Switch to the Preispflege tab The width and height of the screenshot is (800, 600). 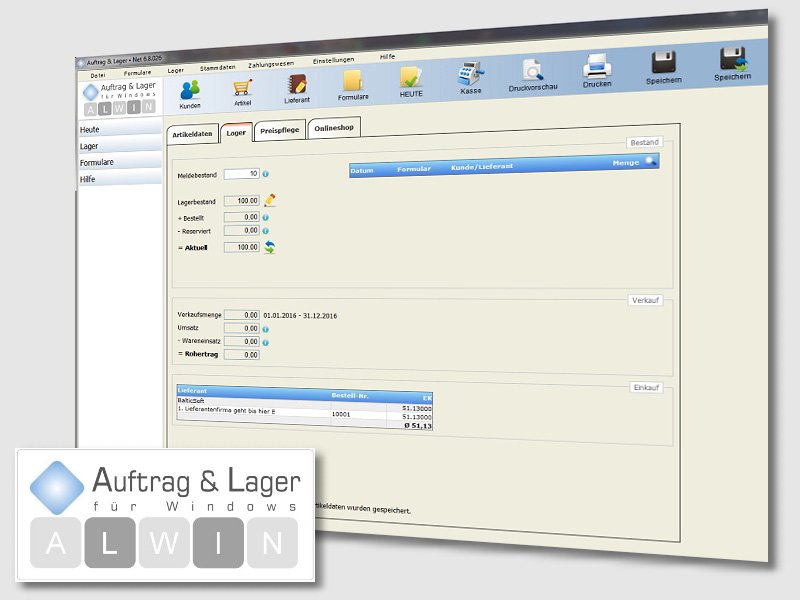(x=280, y=131)
